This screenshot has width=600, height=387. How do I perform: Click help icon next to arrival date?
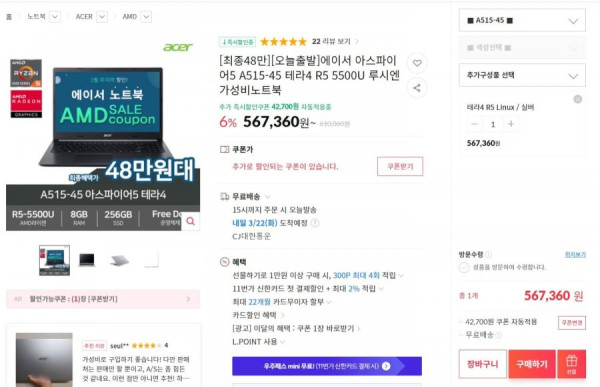point(315,223)
